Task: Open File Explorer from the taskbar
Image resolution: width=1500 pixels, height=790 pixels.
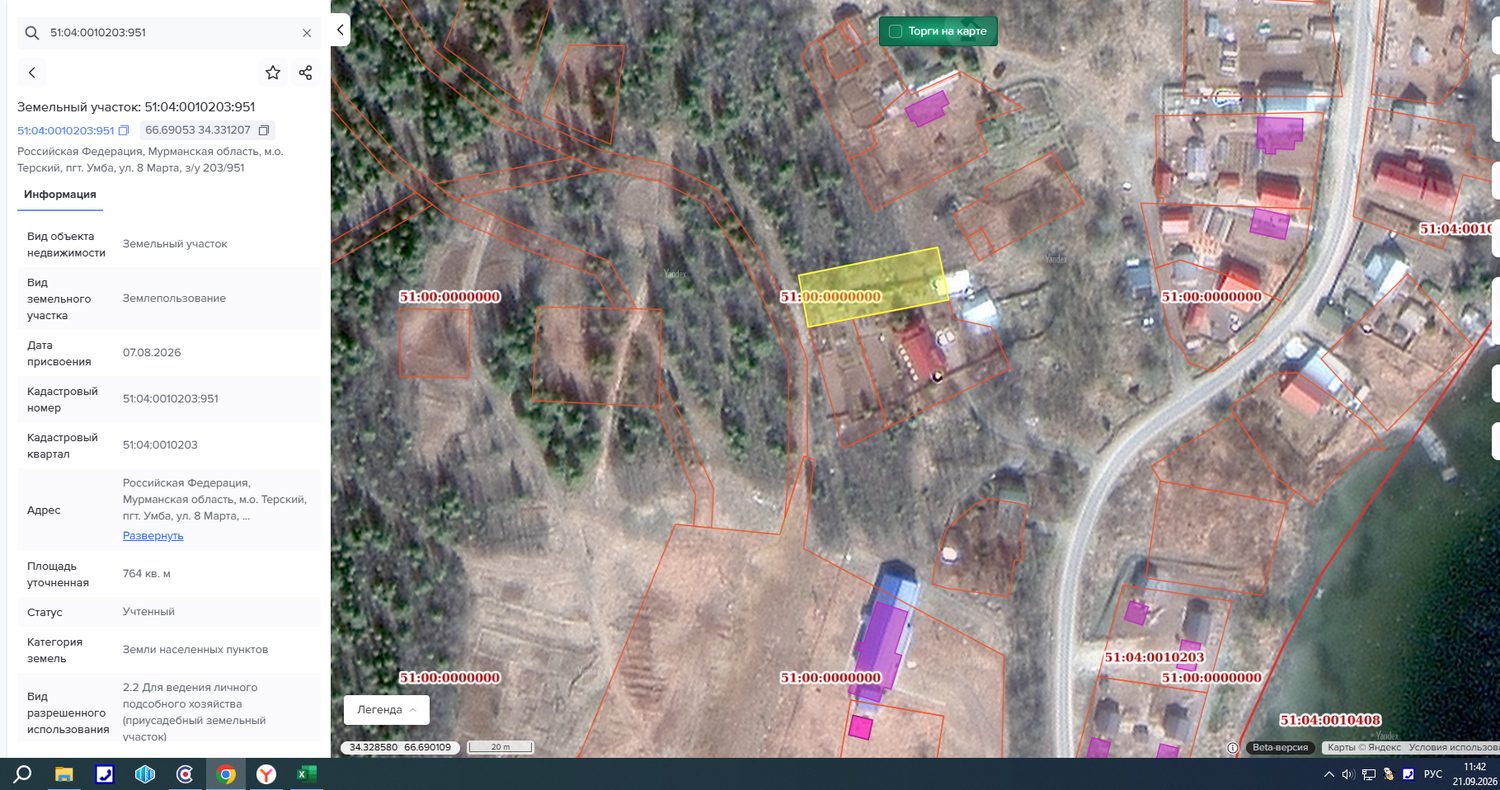Action: (x=64, y=774)
